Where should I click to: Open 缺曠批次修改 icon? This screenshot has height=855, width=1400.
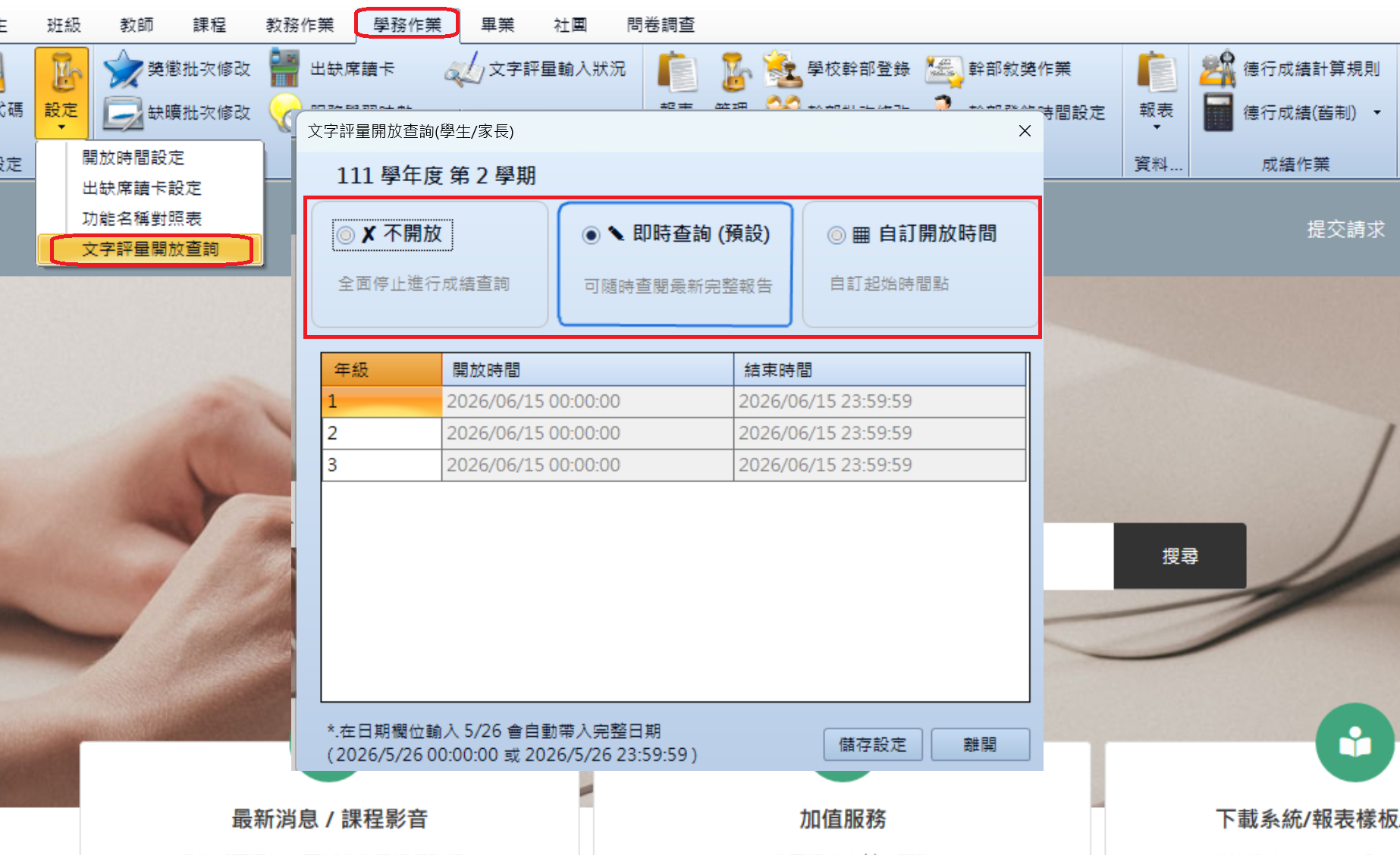click(x=124, y=113)
